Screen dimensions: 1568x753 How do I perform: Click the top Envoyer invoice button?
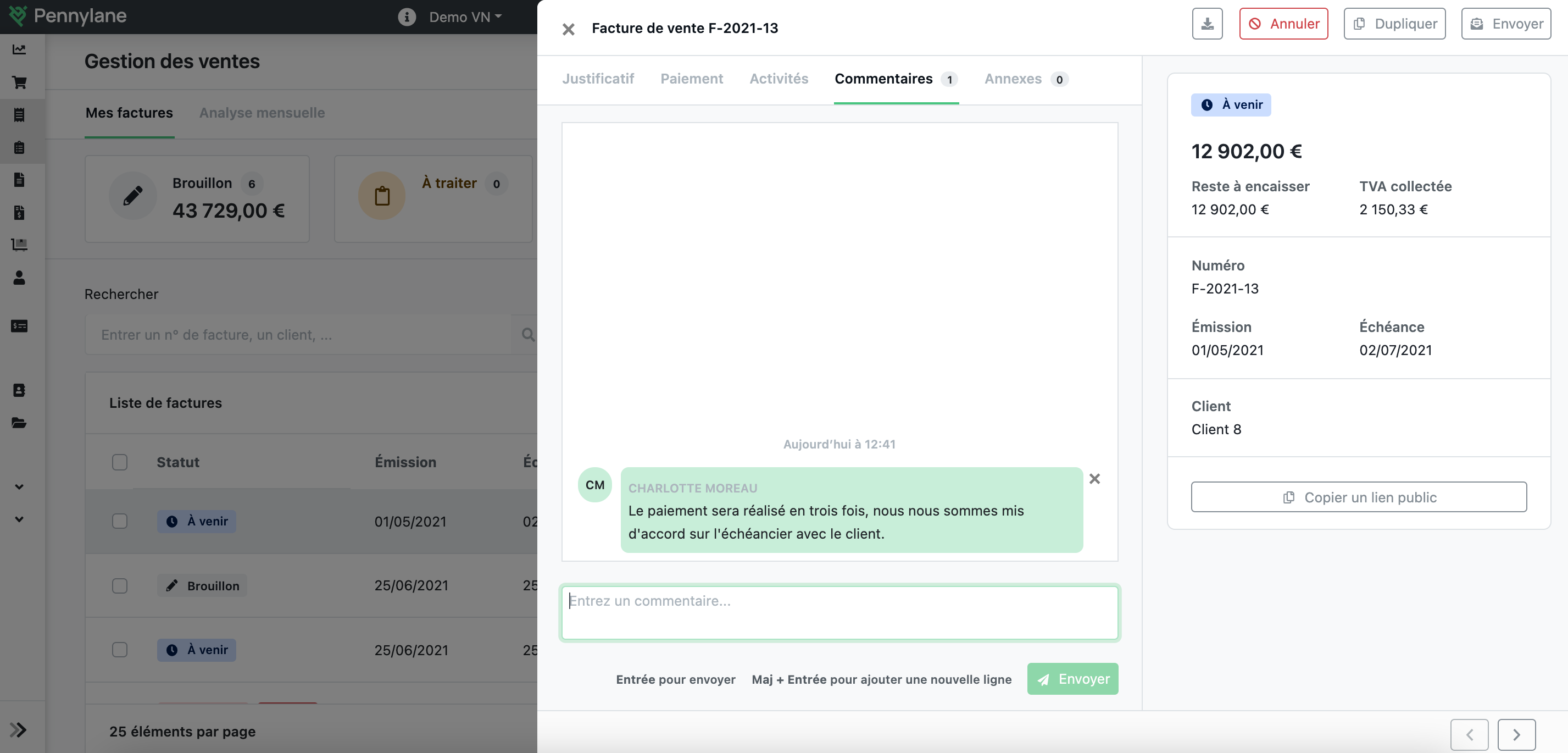[x=1506, y=24]
